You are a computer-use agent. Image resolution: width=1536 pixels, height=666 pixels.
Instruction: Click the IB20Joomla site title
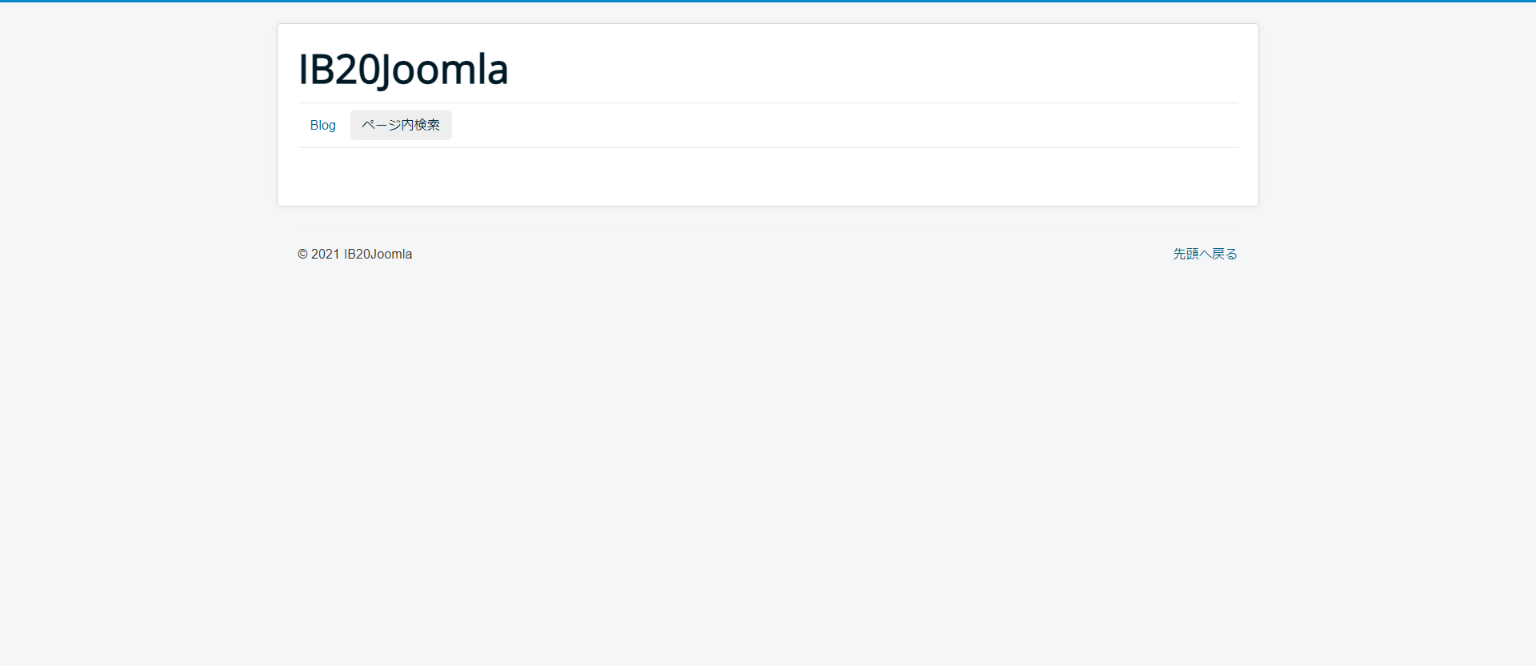403,70
